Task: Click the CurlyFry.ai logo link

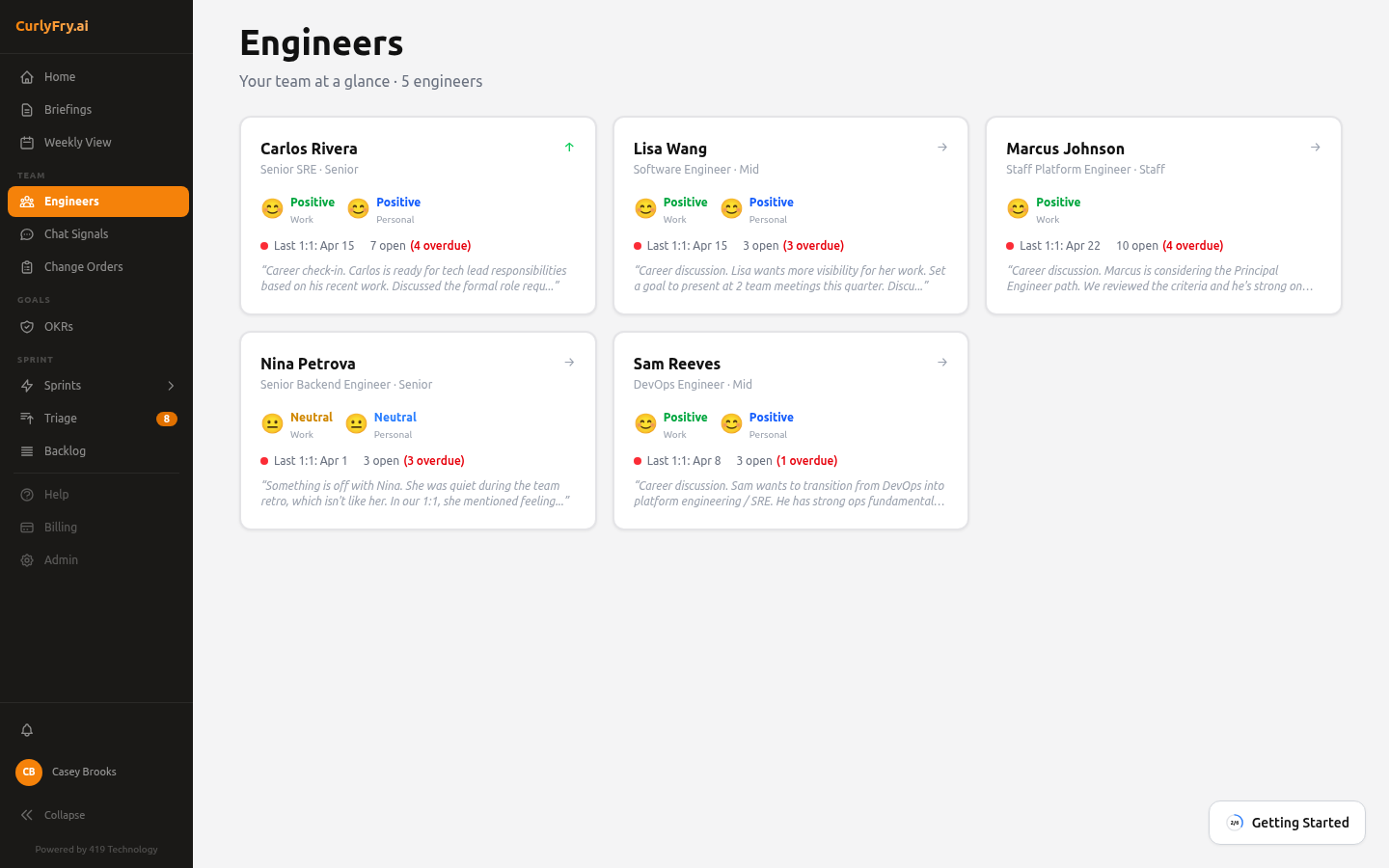Action: click(x=52, y=26)
